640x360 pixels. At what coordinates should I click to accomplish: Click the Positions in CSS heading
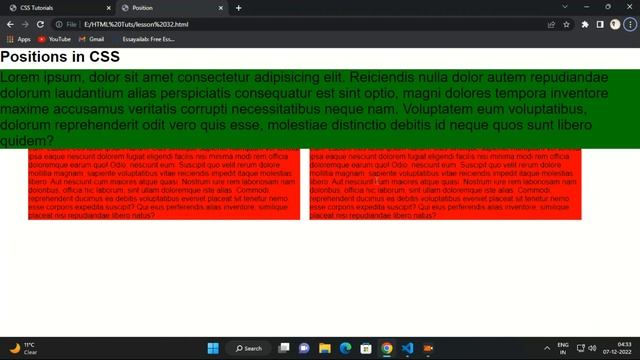[x=60, y=57]
